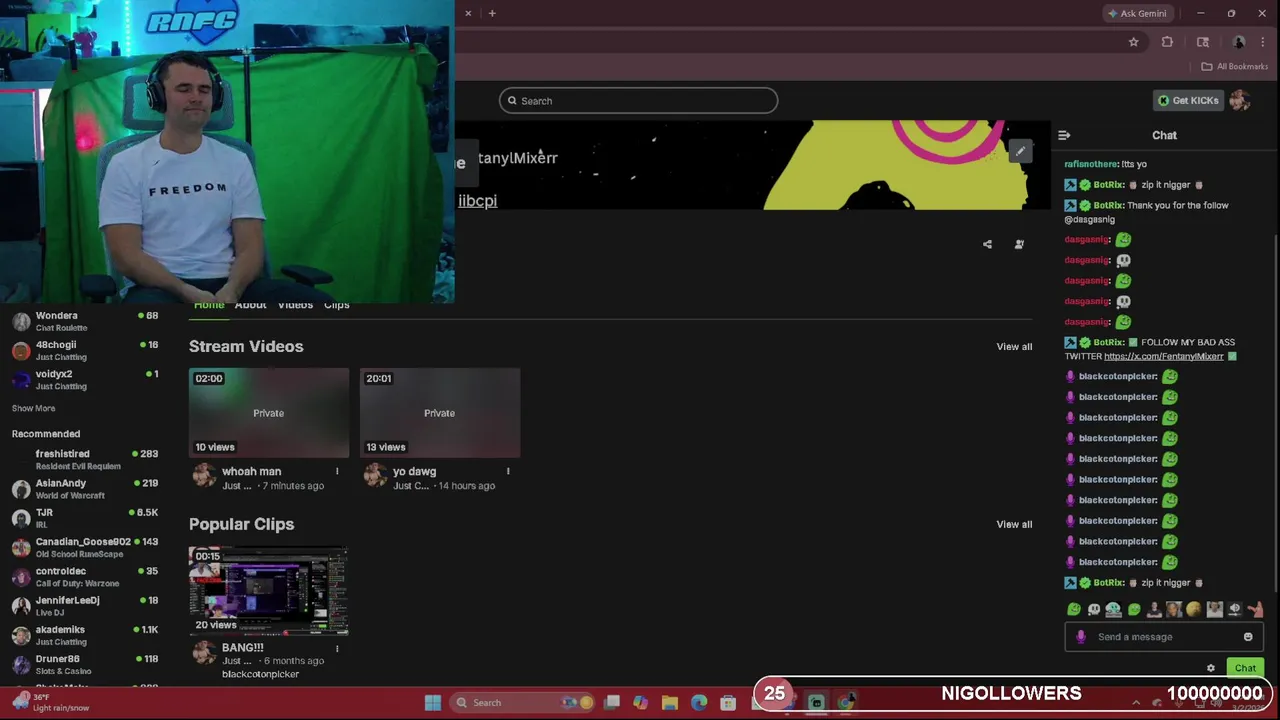This screenshot has height=720, width=1280.
Task: Click the add-user icon beside the share icon
Action: 1019,244
